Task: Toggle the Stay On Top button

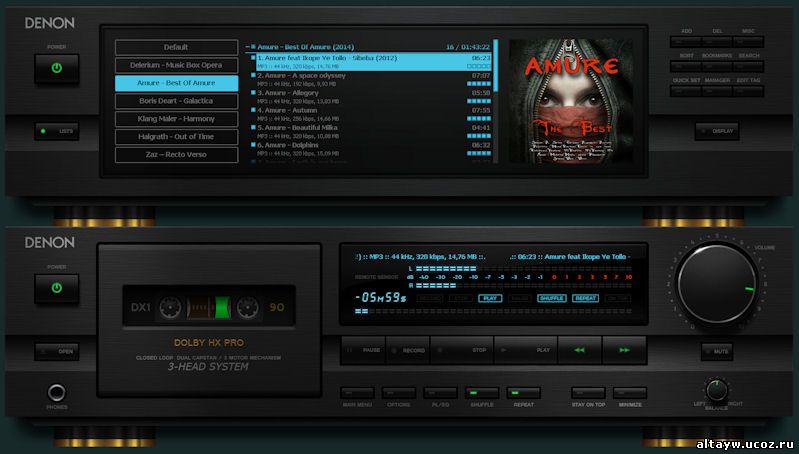Action: (x=588, y=393)
